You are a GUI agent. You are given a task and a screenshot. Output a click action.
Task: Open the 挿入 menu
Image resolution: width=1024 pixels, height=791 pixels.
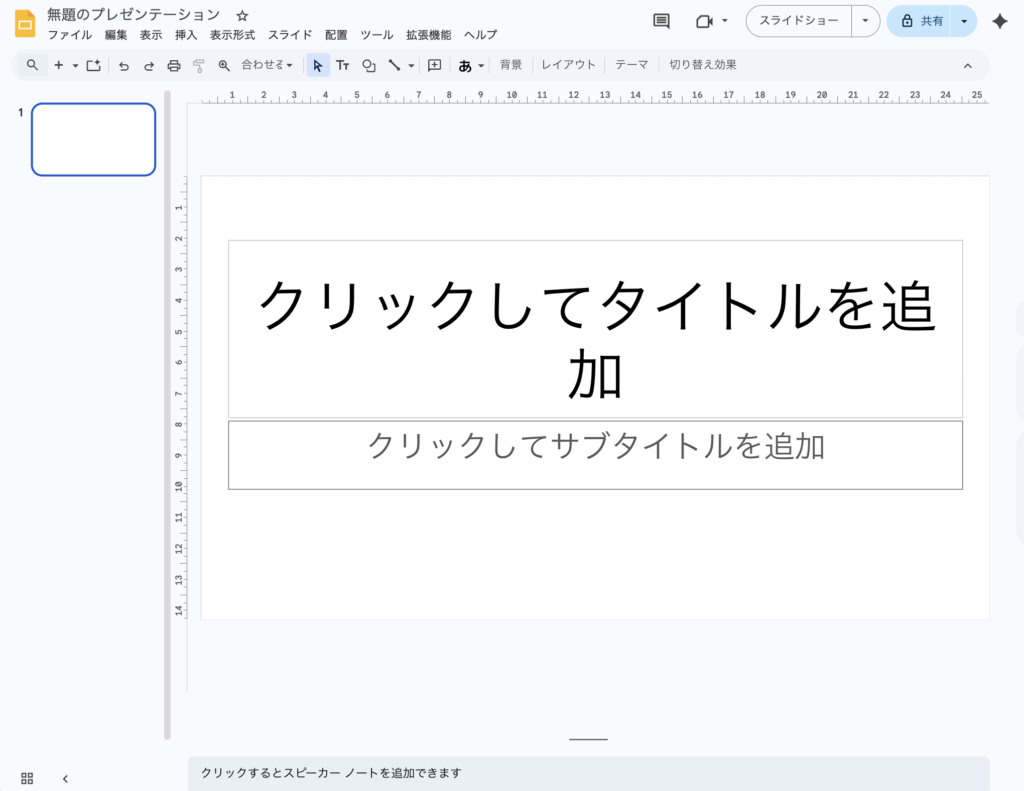click(x=186, y=35)
